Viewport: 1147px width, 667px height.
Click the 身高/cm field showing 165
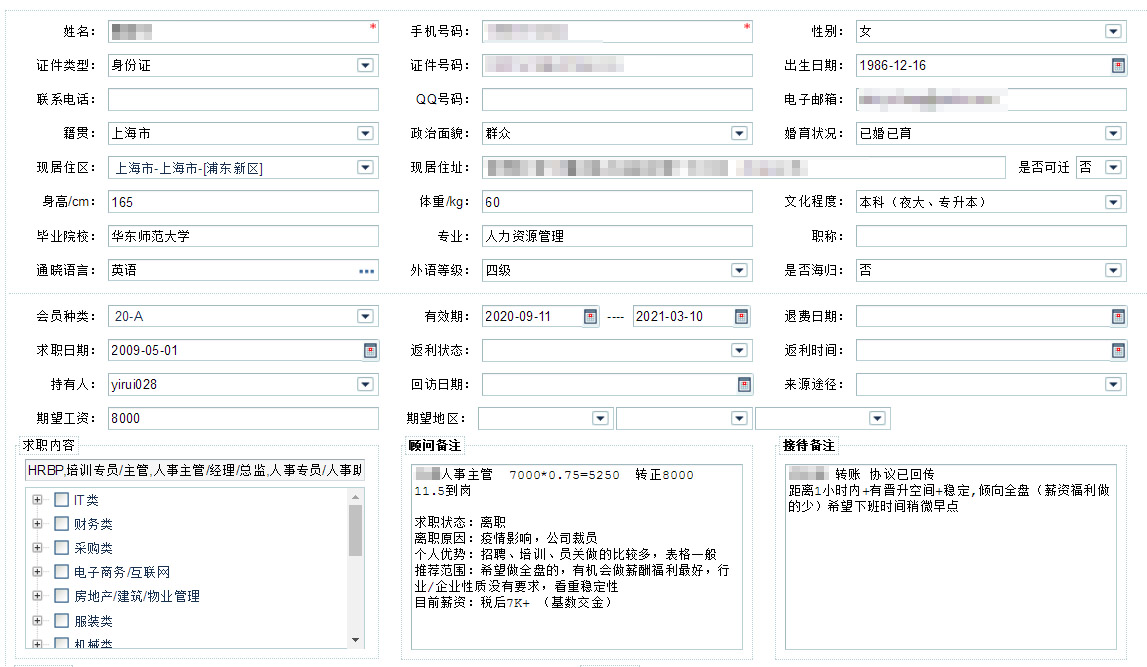(244, 202)
